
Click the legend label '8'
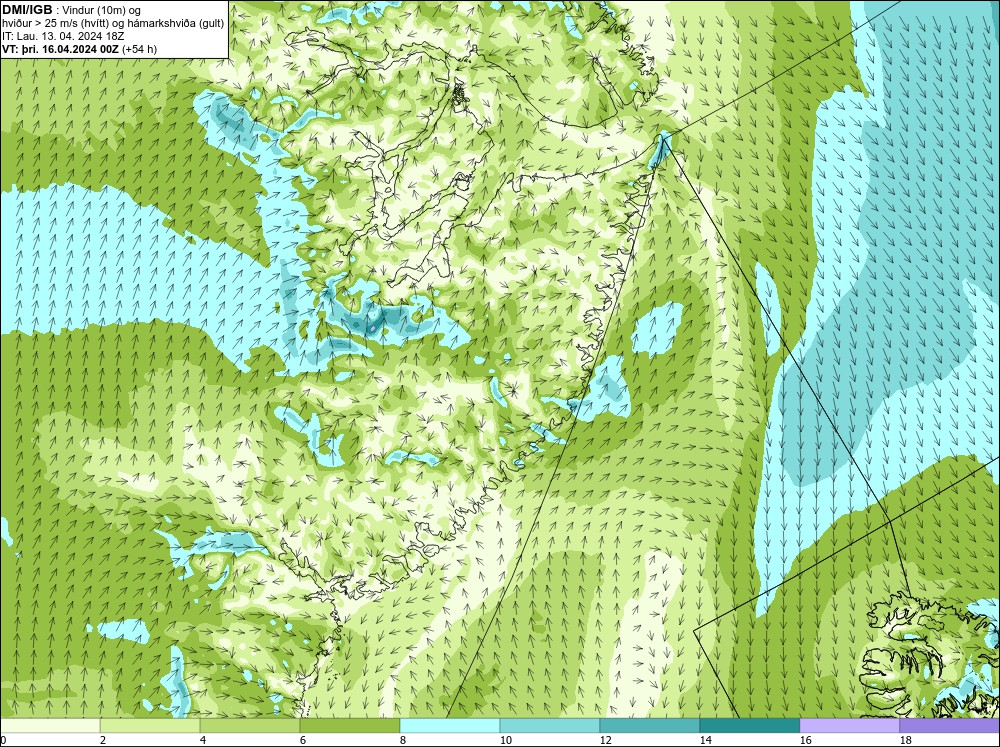tap(402, 741)
